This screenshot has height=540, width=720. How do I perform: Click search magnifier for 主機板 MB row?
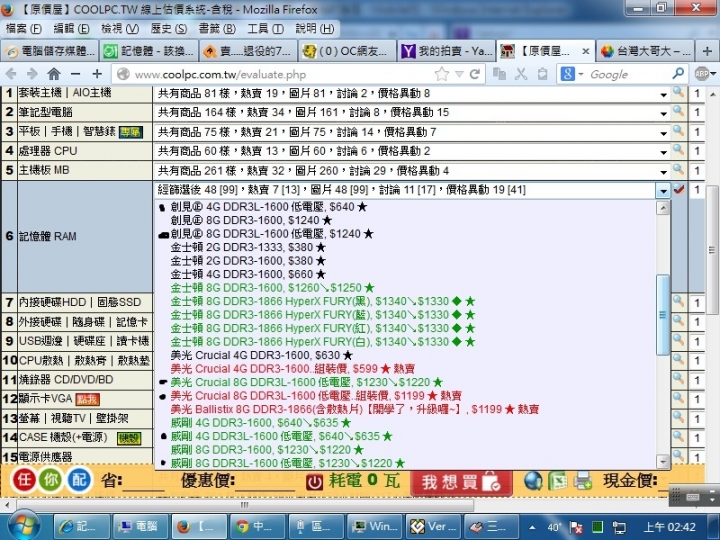pos(678,170)
